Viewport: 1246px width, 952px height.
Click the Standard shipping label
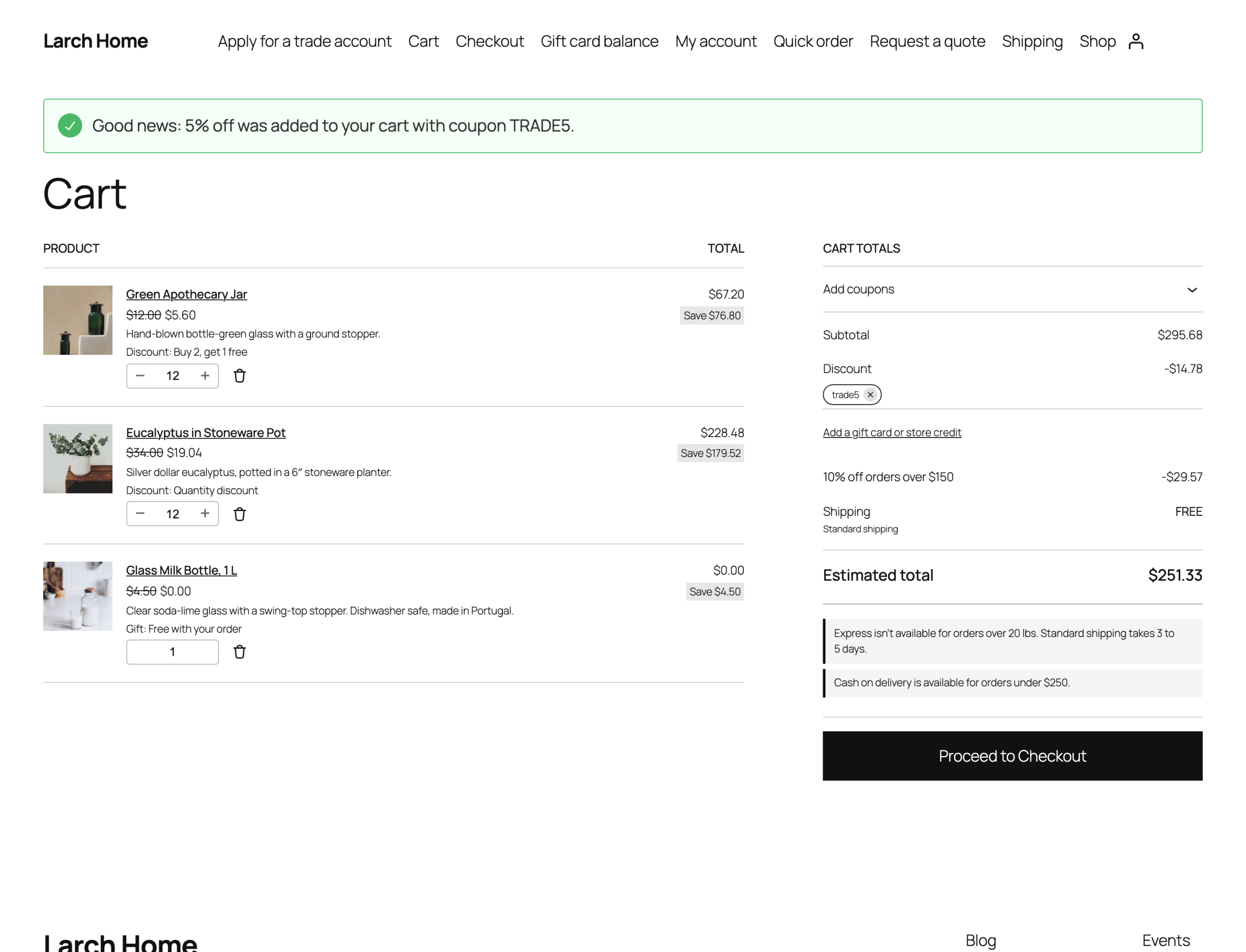[860, 529]
